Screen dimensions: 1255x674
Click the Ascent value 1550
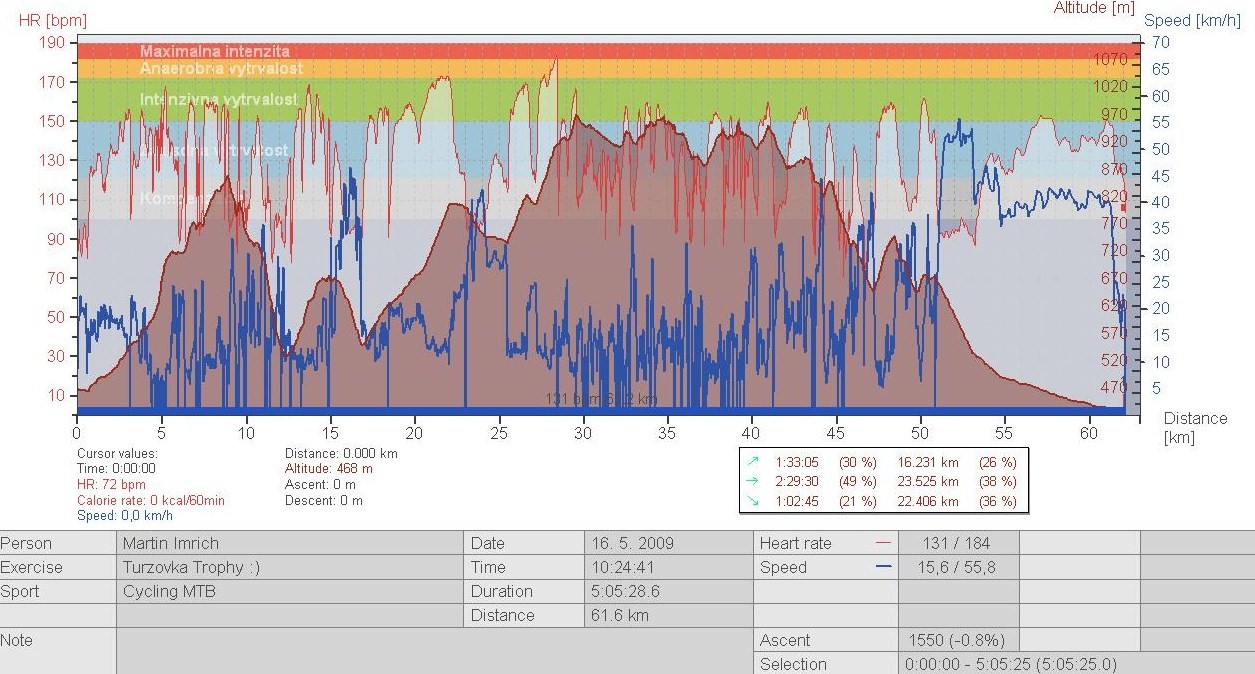pyautogui.click(x=956, y=640)
